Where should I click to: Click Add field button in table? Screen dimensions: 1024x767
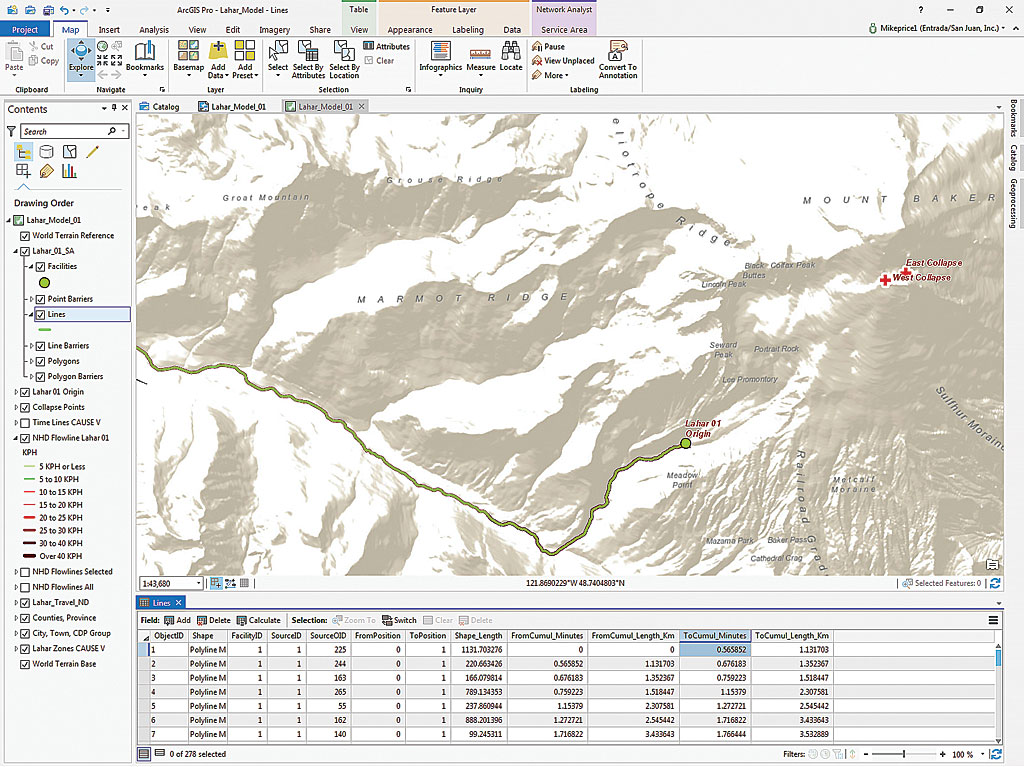coord(177,621)
